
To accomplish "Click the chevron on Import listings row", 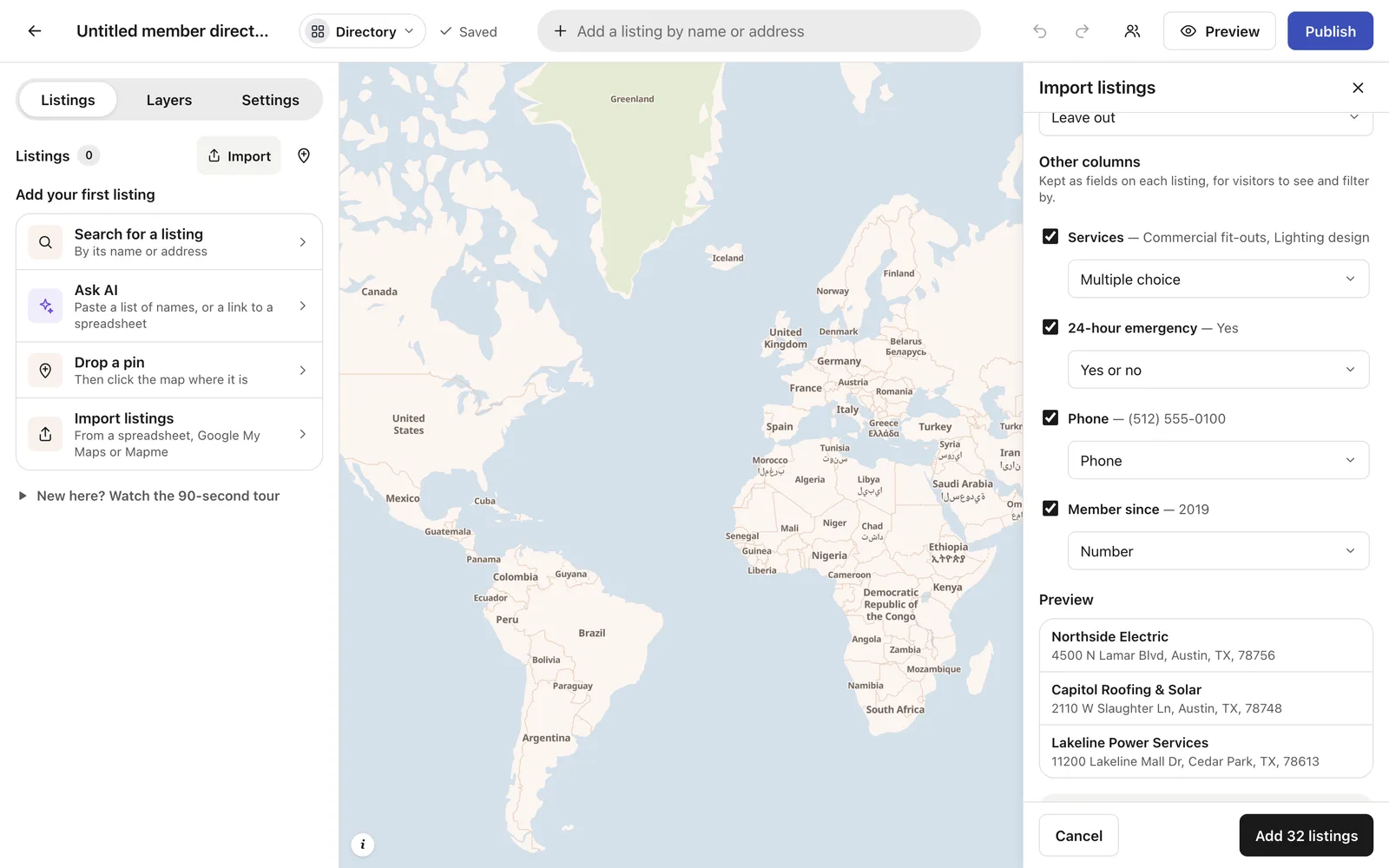I will [302, 434].
